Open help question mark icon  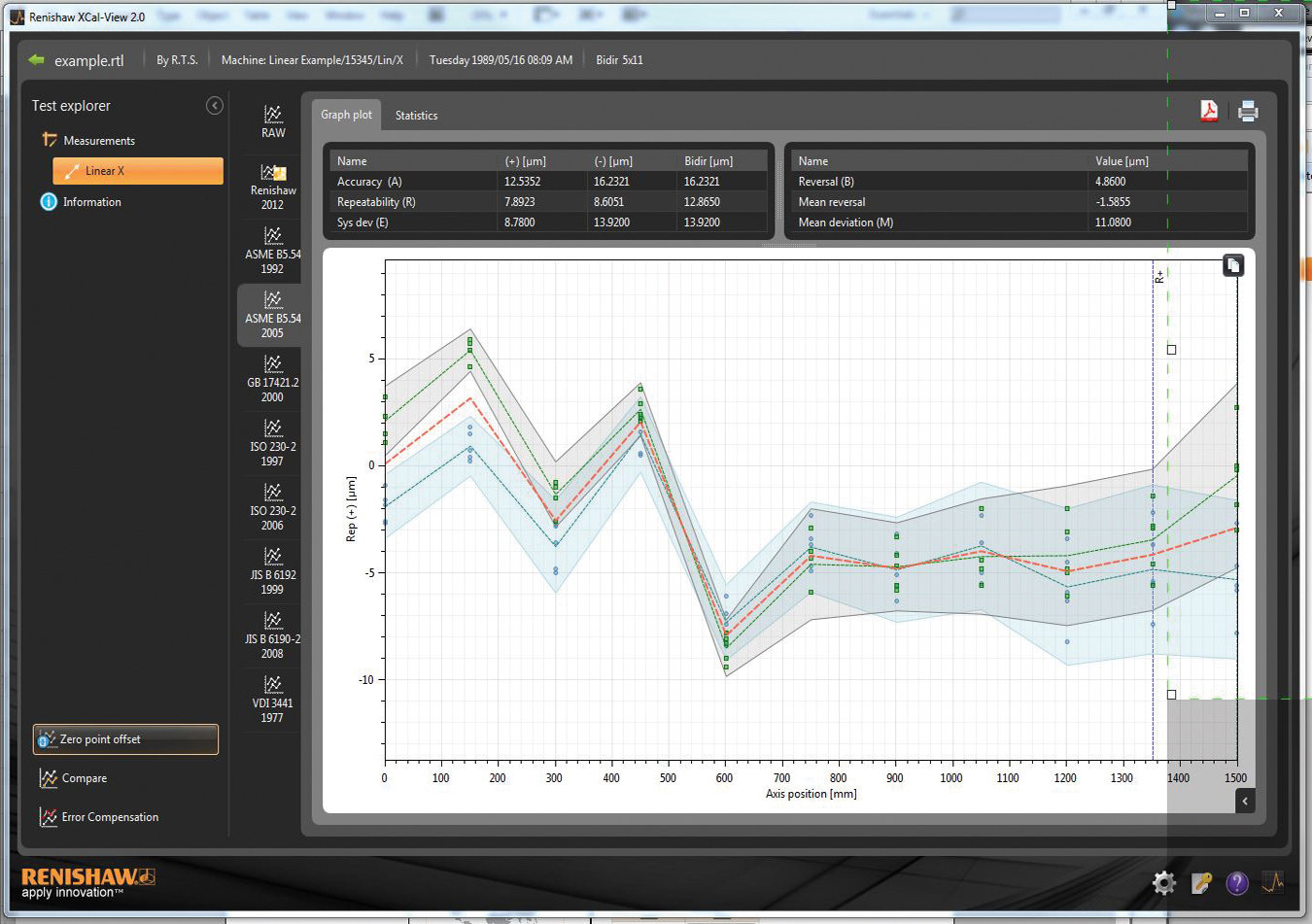click(1236, 882)
